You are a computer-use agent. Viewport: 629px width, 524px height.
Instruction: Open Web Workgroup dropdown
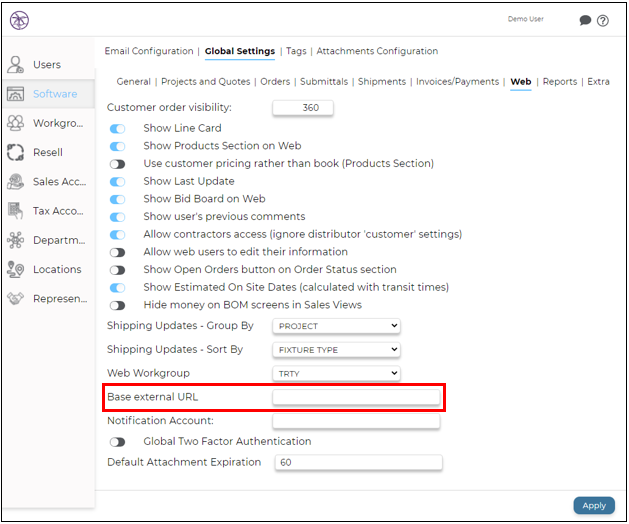[336, 373]
